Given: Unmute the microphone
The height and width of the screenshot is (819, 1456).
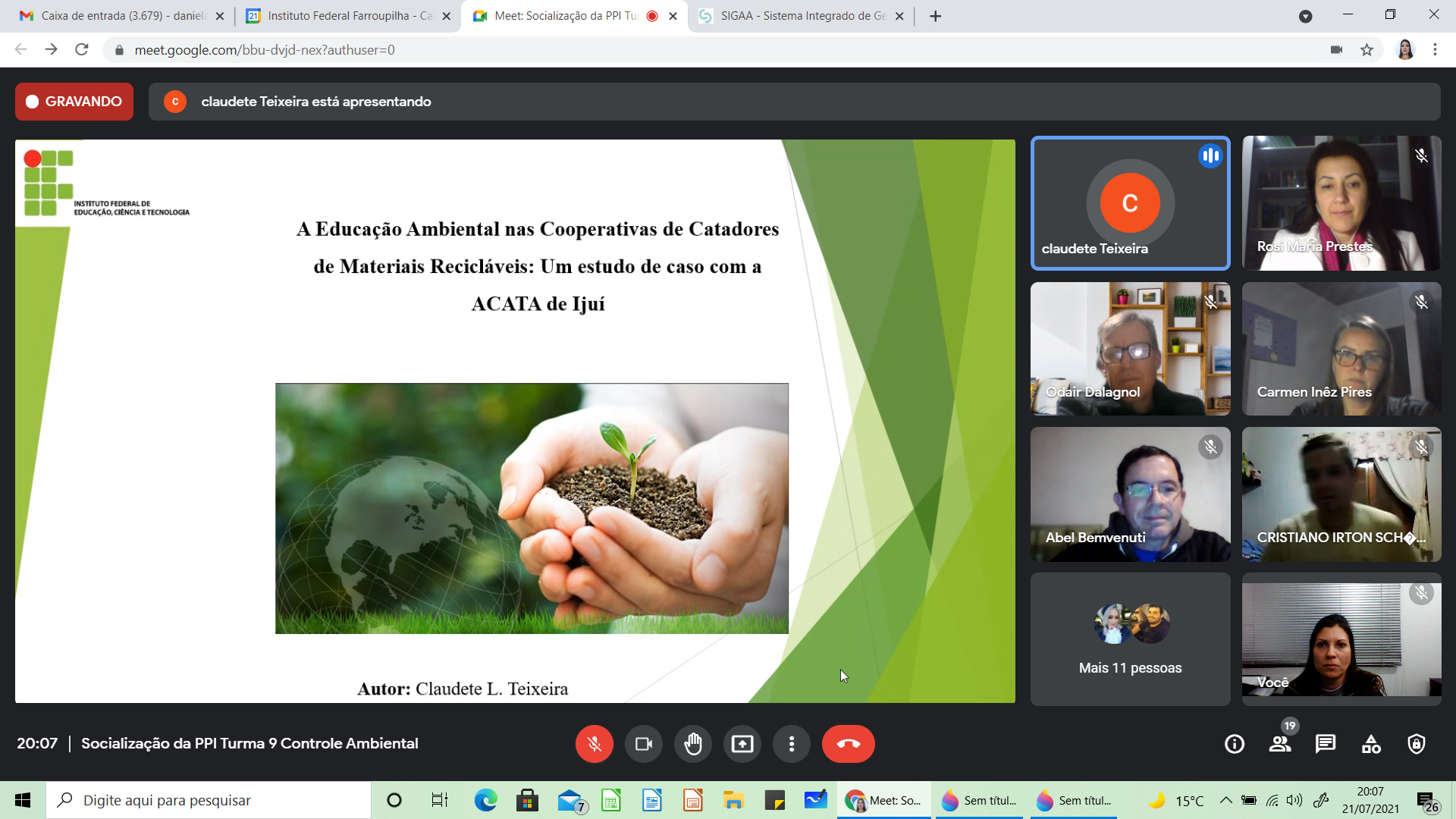Looking at the screenshot, I should 594,744.
